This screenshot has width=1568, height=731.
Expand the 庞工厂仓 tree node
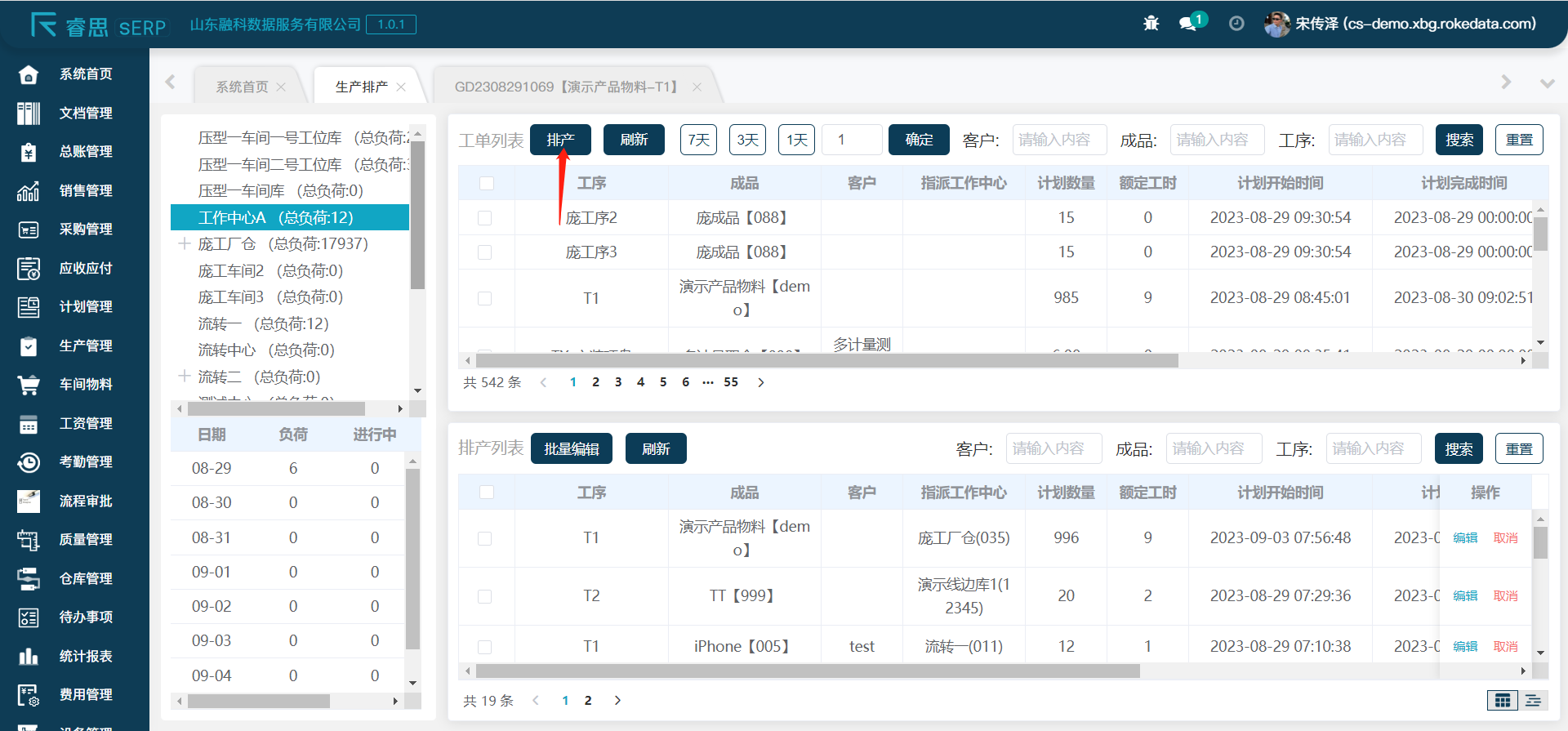coord(185,244)
